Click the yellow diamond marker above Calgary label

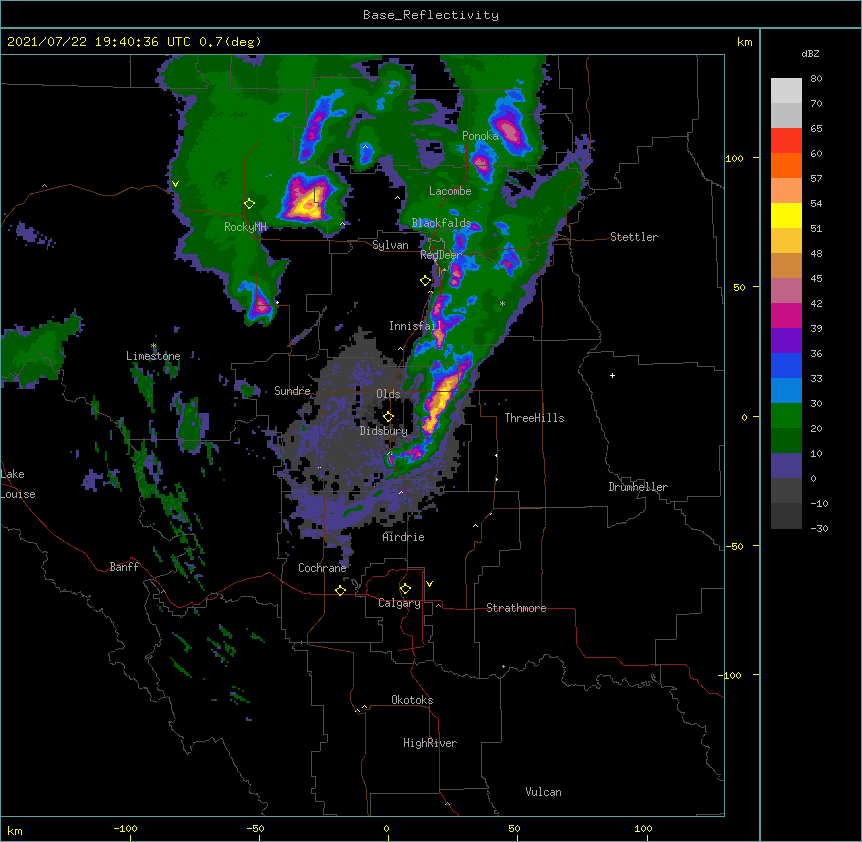[x=405, y=589]
